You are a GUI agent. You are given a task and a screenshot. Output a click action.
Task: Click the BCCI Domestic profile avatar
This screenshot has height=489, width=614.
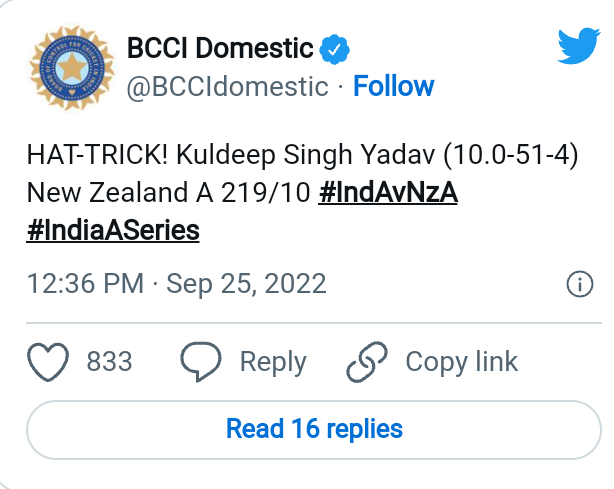68,67
